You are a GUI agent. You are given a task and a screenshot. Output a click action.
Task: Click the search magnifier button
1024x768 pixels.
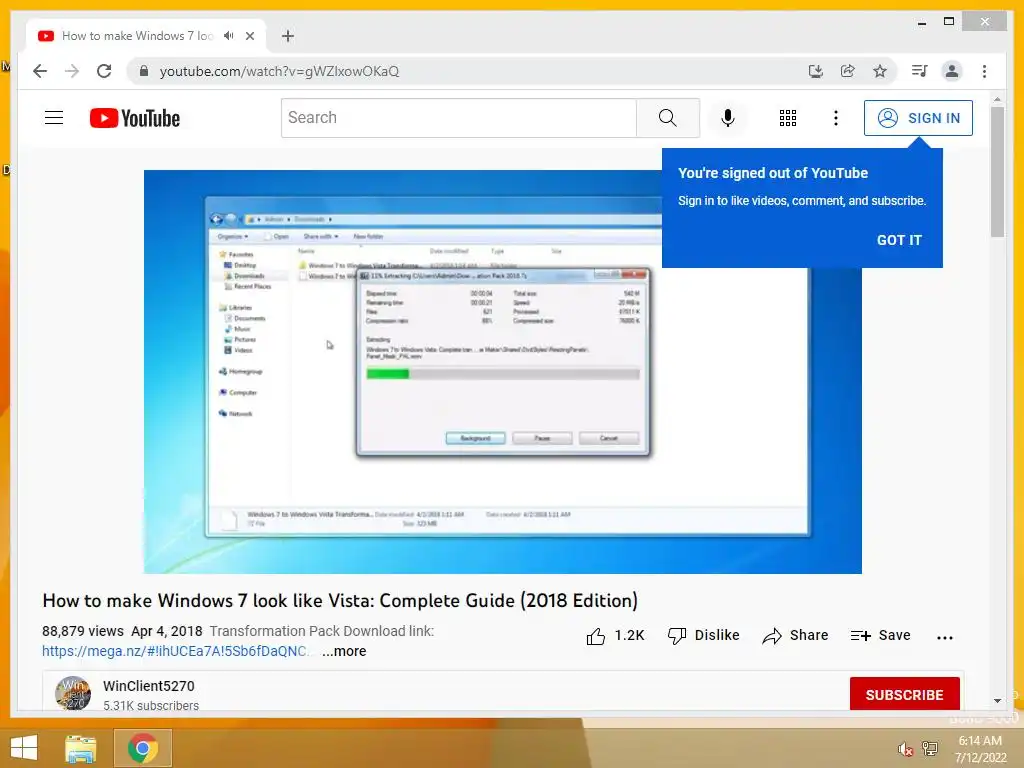667,118
